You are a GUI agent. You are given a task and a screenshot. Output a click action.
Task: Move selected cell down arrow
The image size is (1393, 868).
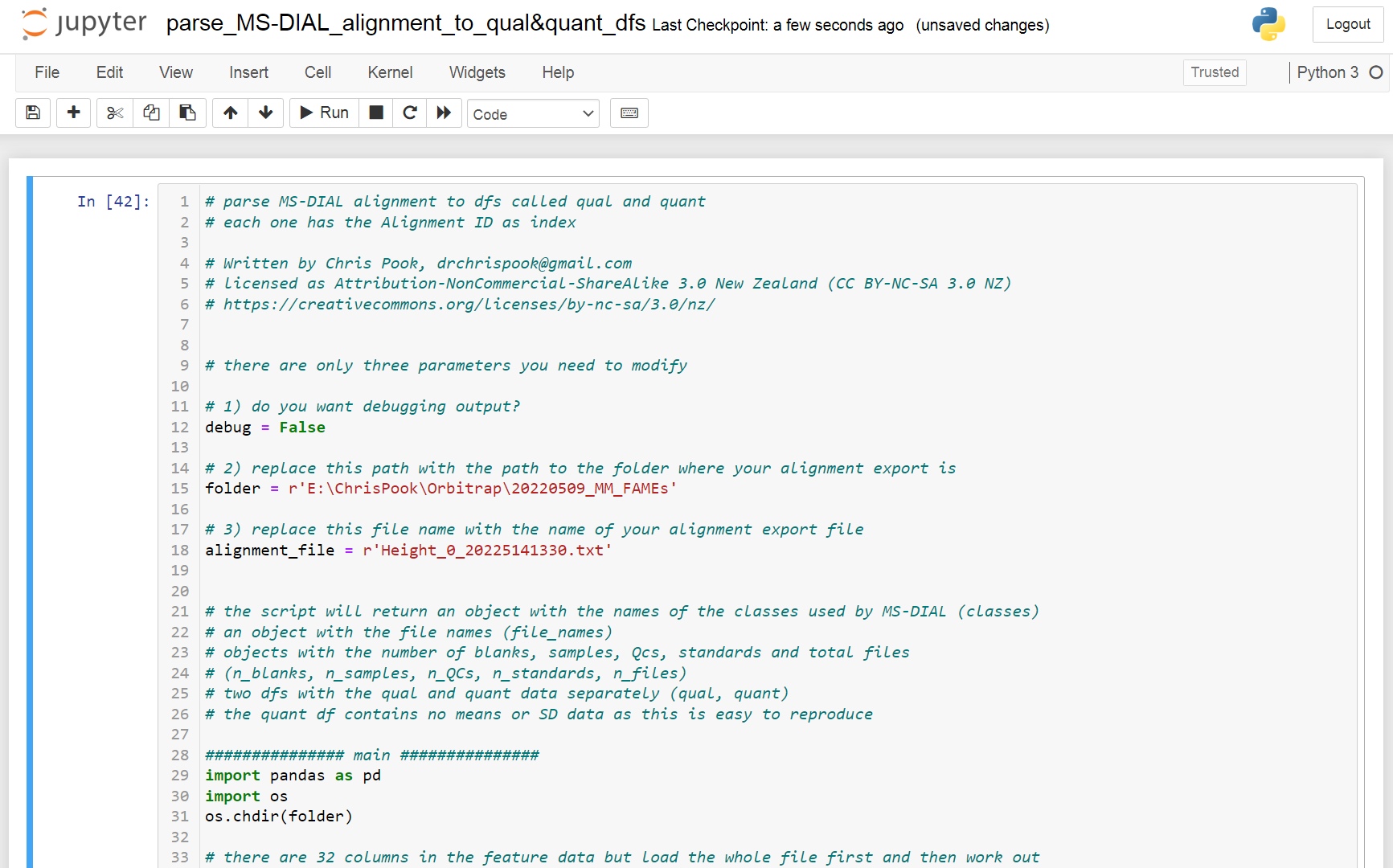(266, 113)
